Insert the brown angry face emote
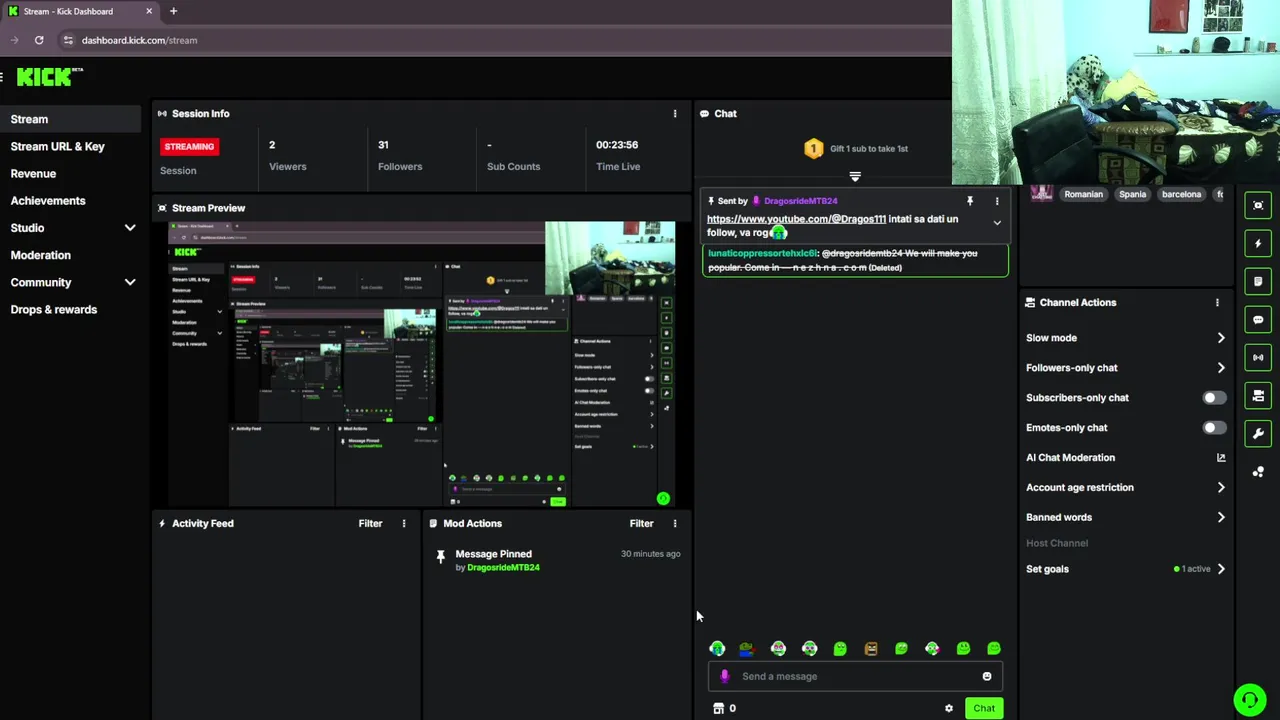 tap(871, 649)
